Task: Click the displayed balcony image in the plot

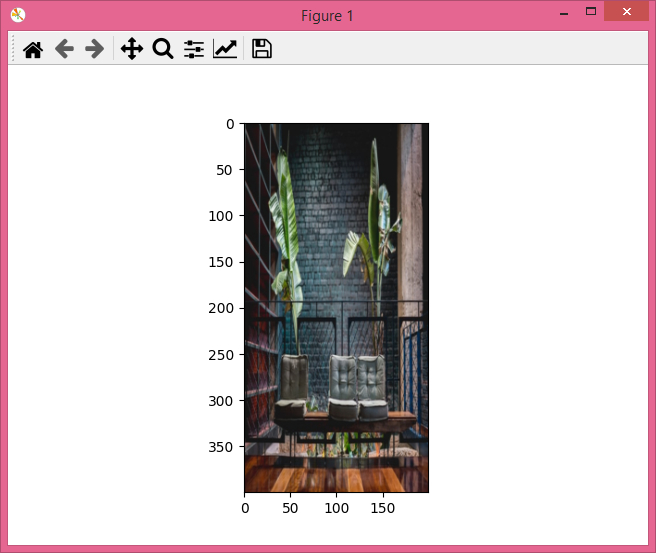Action: [x=336, y=307]
